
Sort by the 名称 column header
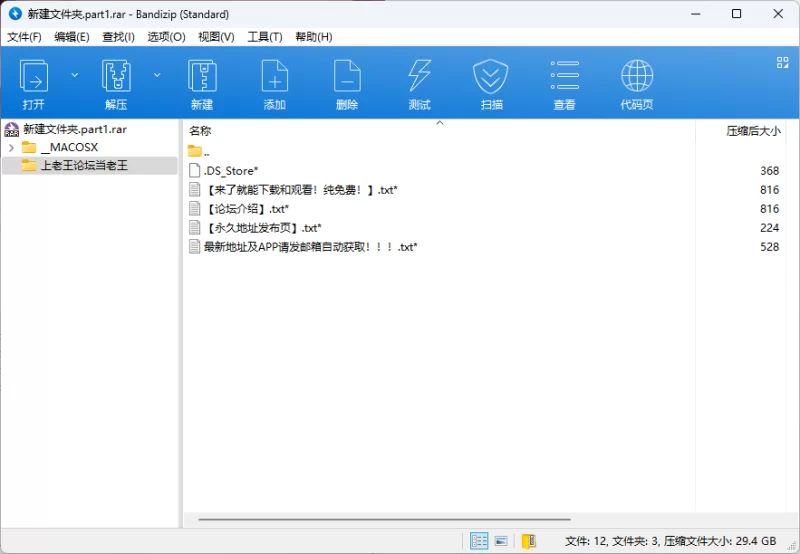[200, 131]
